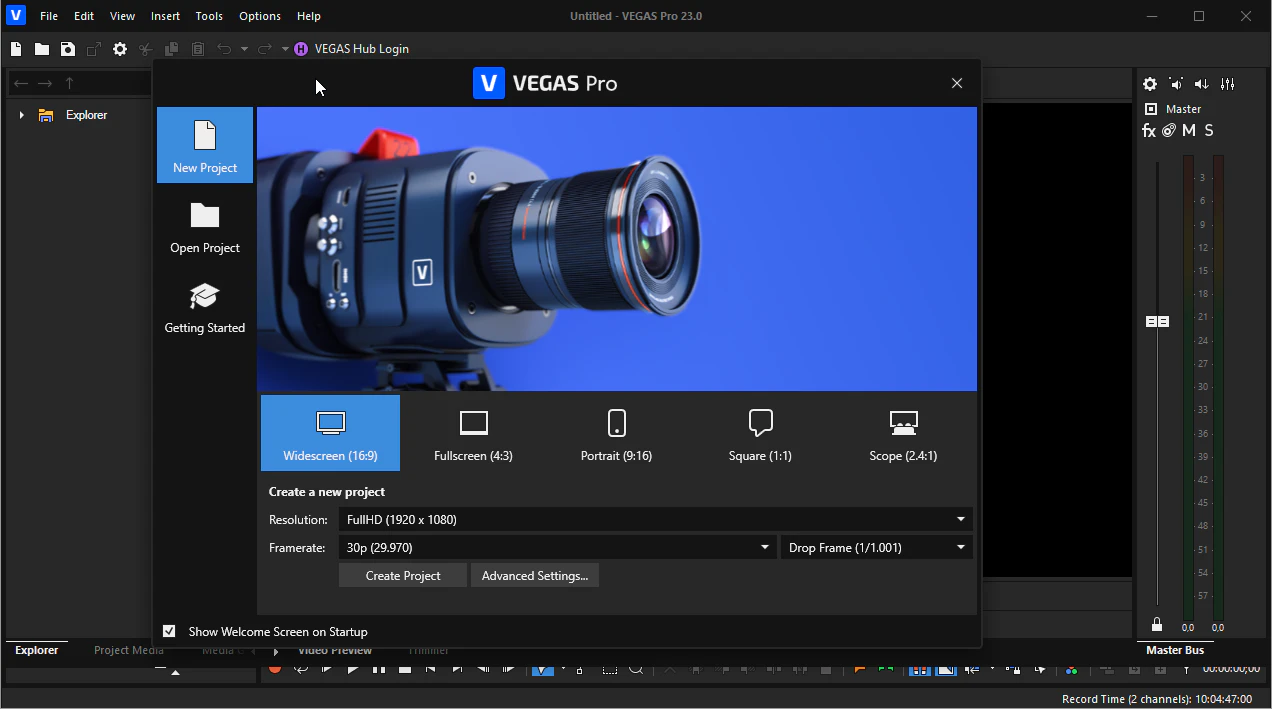The image size is (1272, 709).
Task: Open project properties gear in main toolbar
Action: pyautogui.click(x=120, y=49)
